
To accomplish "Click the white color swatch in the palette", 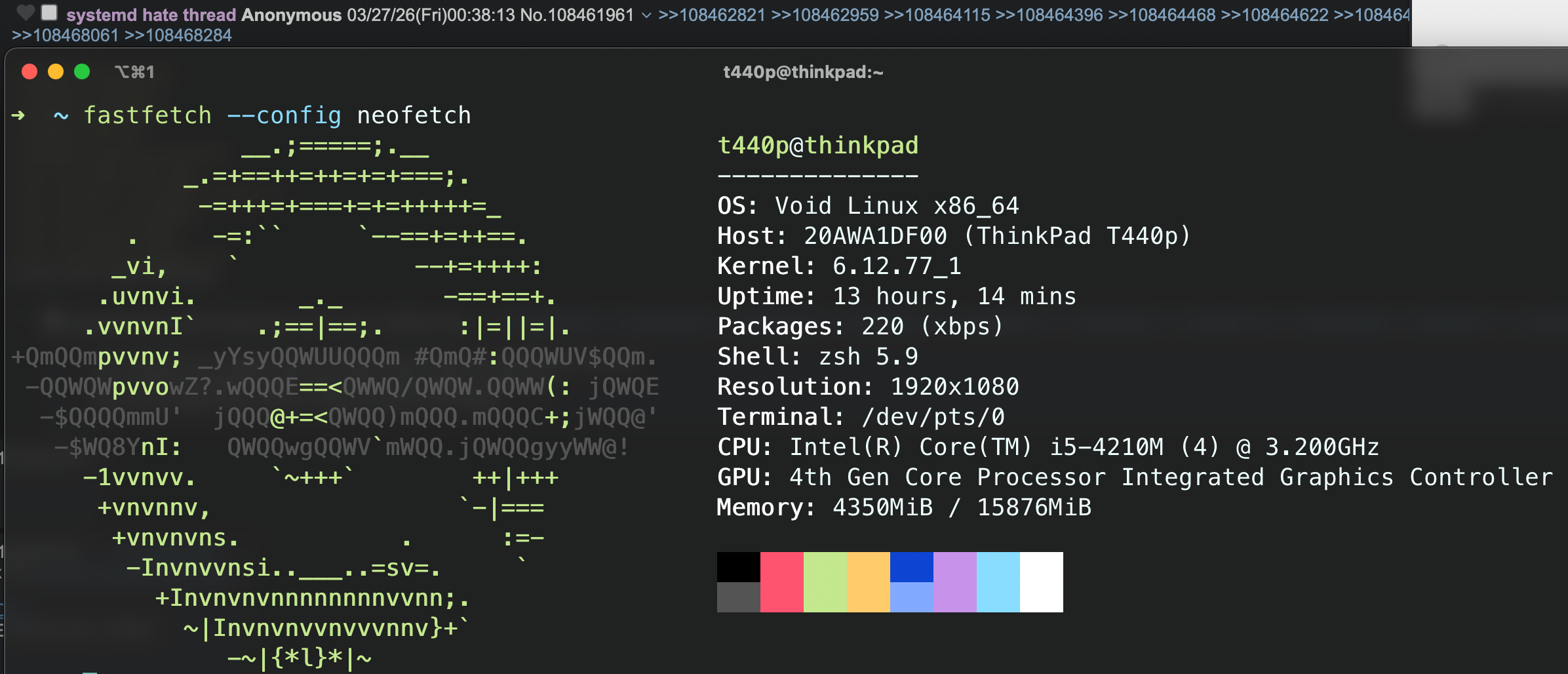I will (x=1042, y=582).
